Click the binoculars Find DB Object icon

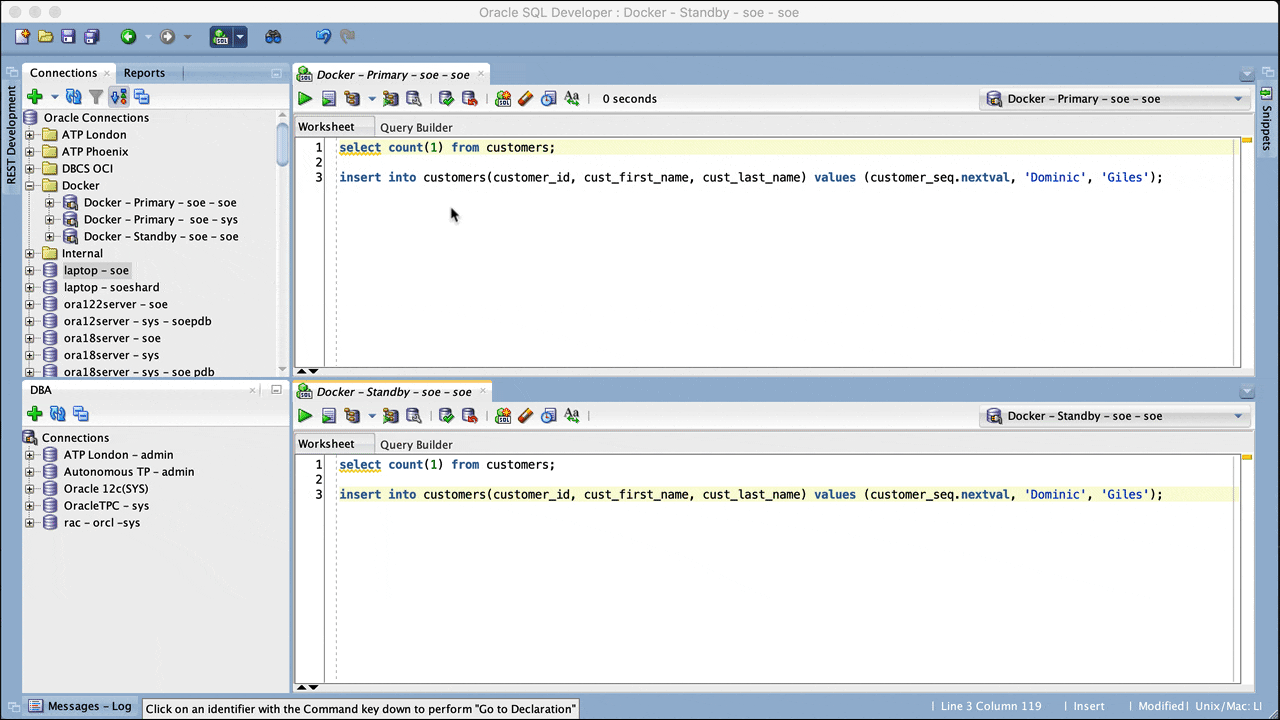pos(273,37)
